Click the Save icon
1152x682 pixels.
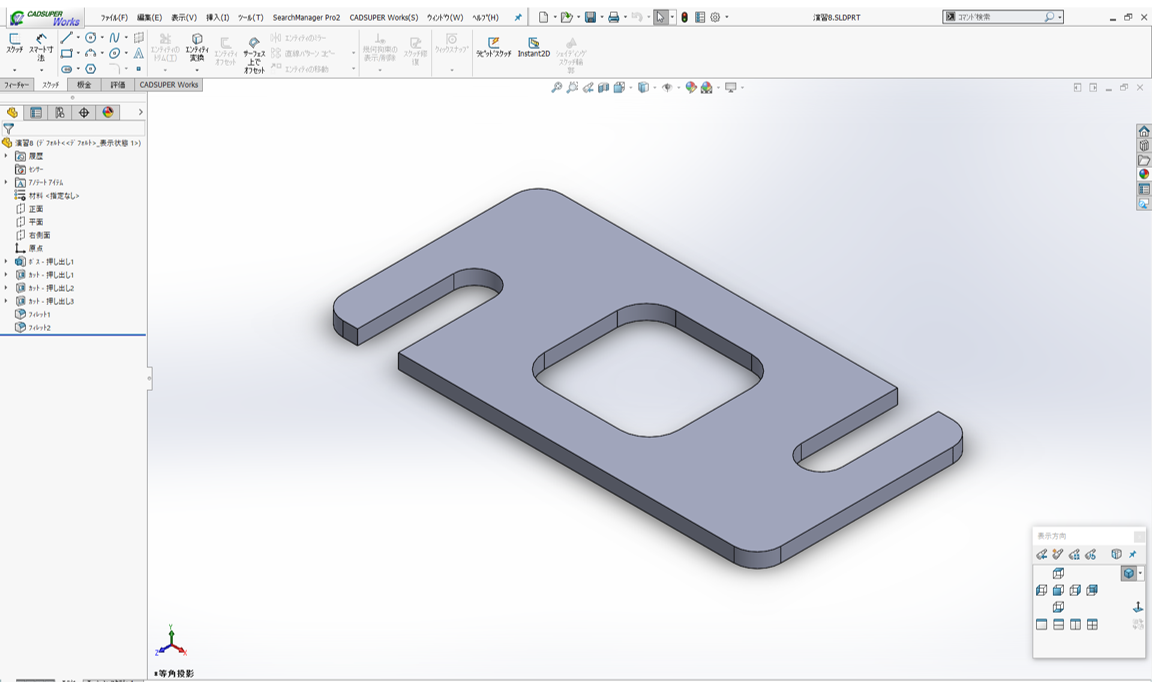click(x=590, y=17)
